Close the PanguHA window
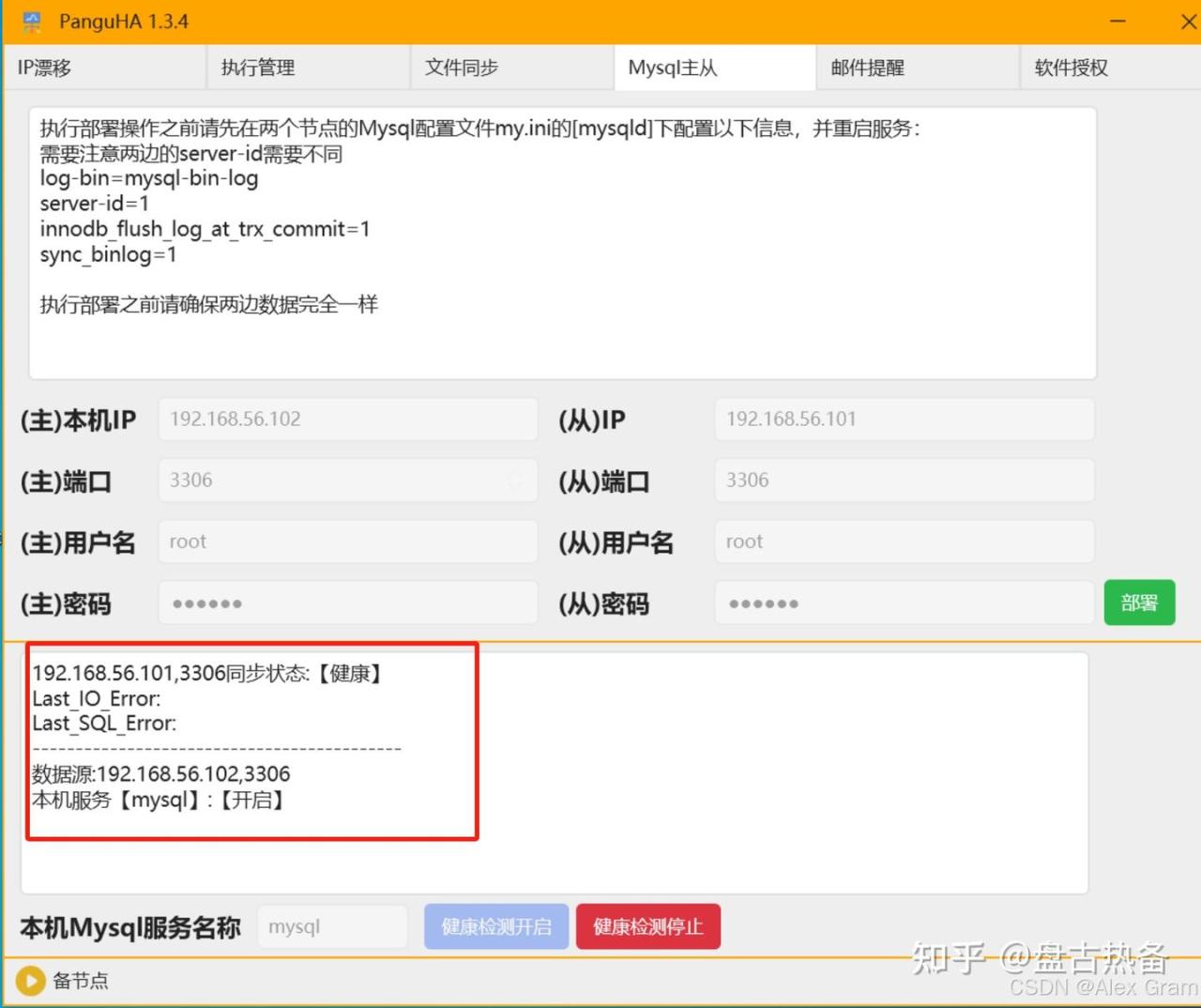Screen dimensions: 1201x1008 pos(1187,22)
